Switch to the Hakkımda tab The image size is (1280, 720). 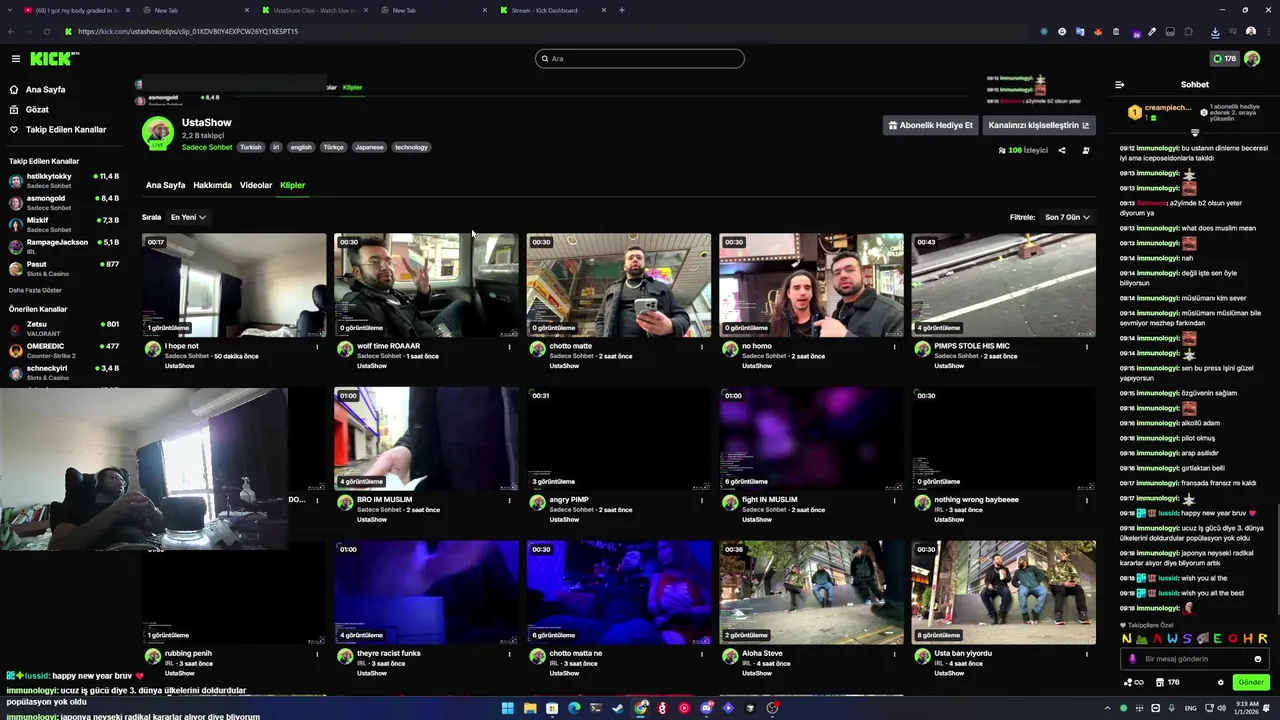[212, 185]
